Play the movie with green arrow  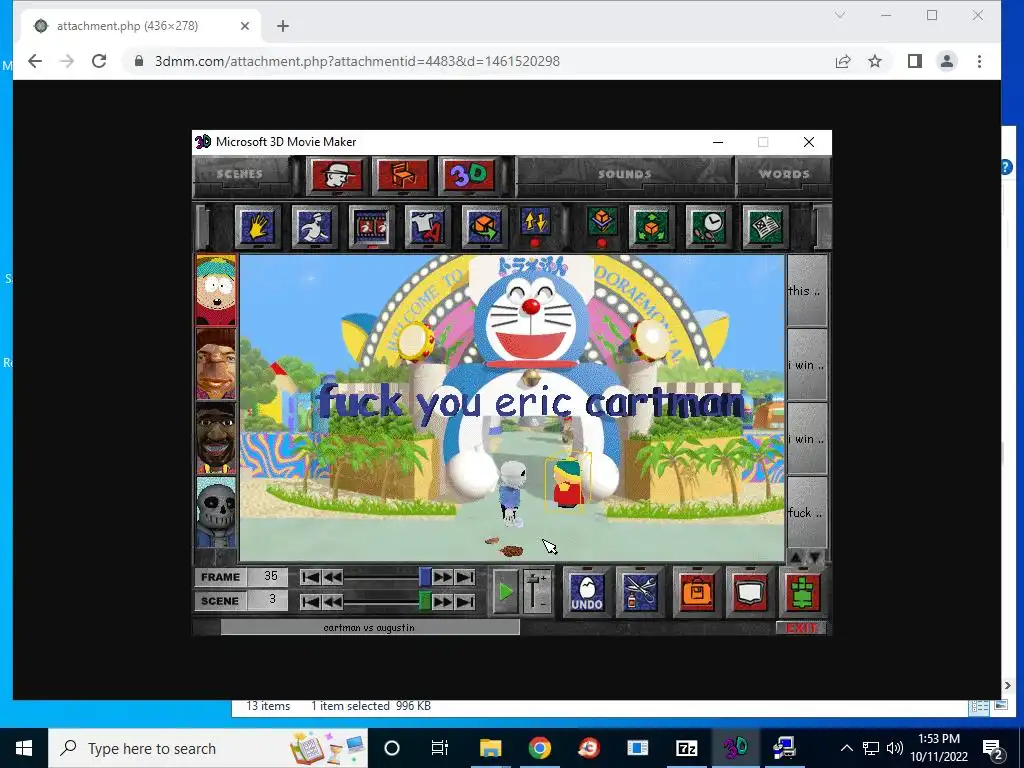point(505,592)
